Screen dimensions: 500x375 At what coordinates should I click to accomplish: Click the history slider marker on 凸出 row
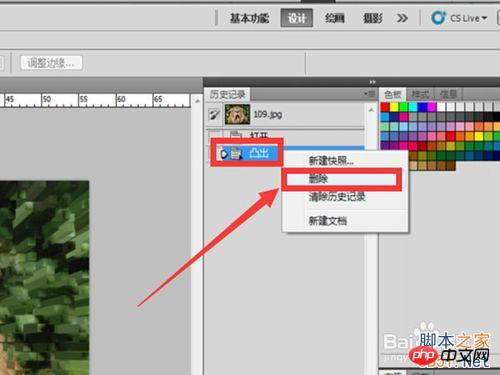point(224,154)
